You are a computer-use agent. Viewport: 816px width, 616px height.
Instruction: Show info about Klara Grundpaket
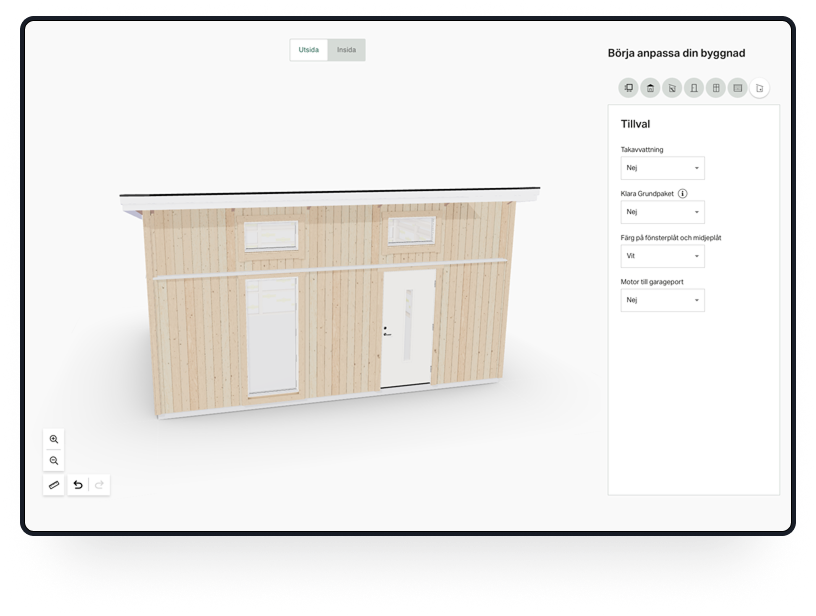pos(683,194)
